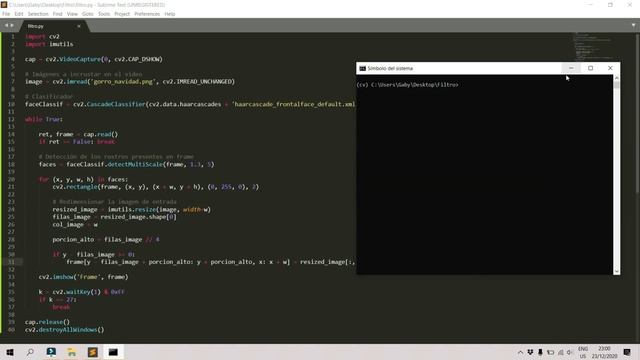Viewport: 640px width, 360px height.
Task: Open the File menu in Sublime Text
Action: coord(6,14)
